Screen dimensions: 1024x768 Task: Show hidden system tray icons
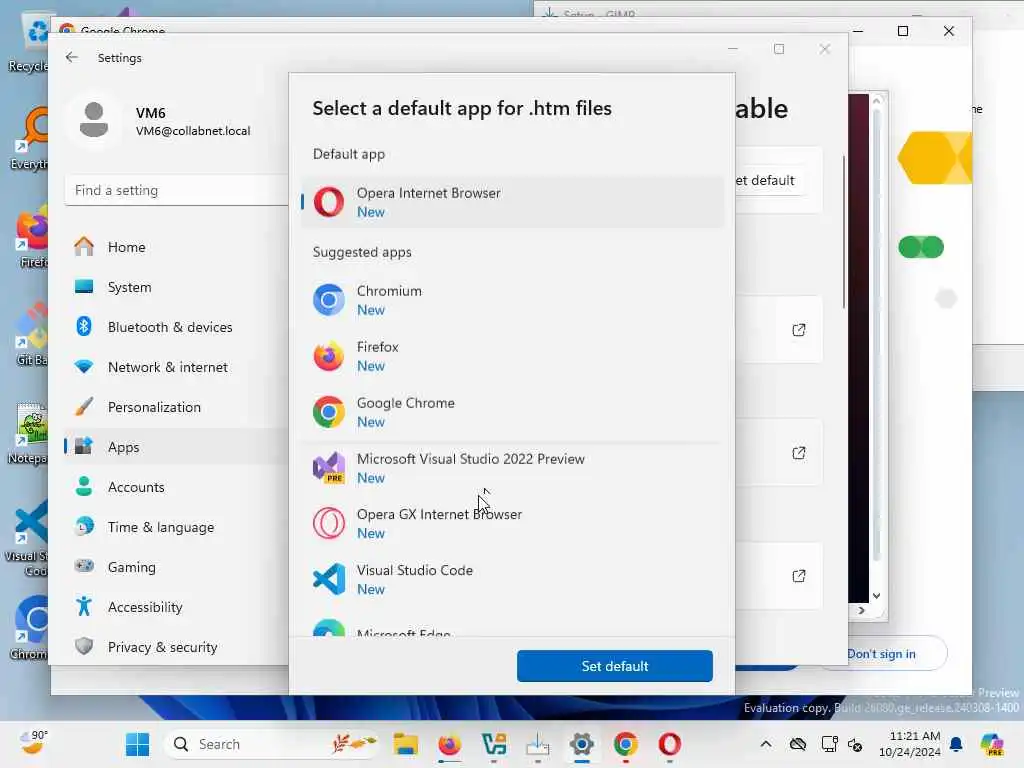pos(766,744)
